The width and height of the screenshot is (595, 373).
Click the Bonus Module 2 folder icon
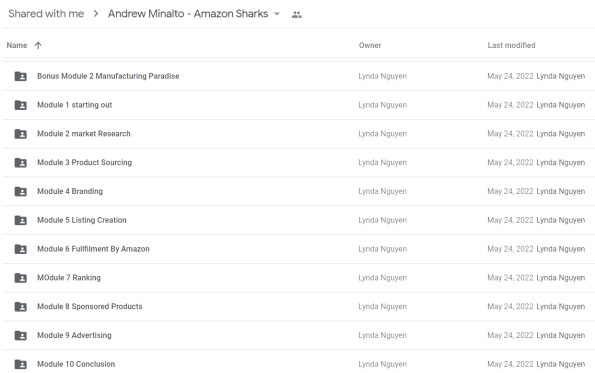point(20,76)
